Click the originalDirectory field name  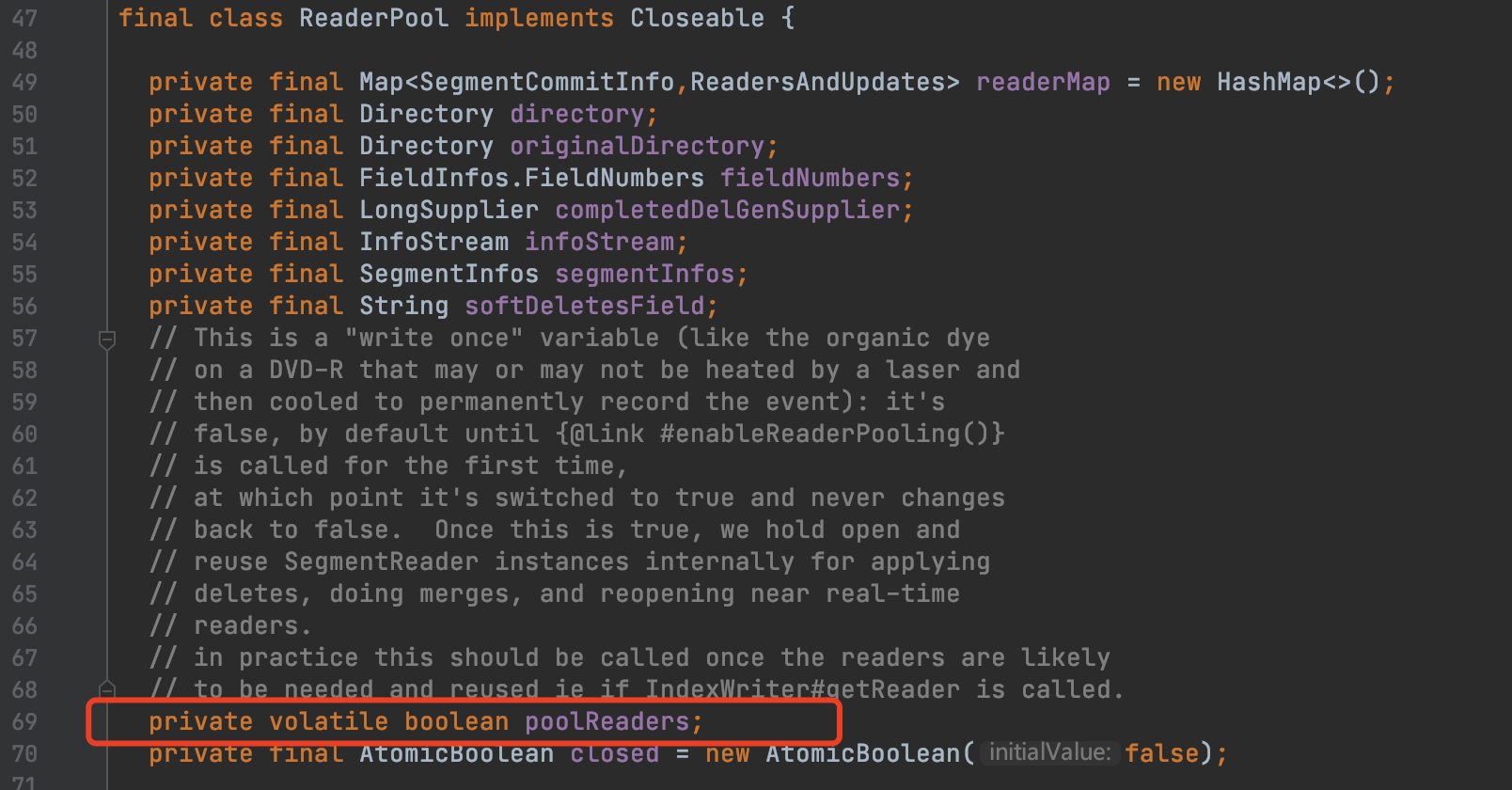point(638,146)
